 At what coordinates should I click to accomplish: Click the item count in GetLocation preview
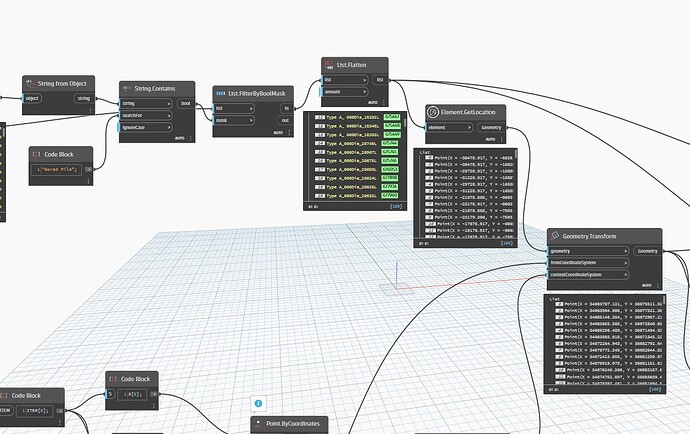(507, 243)
